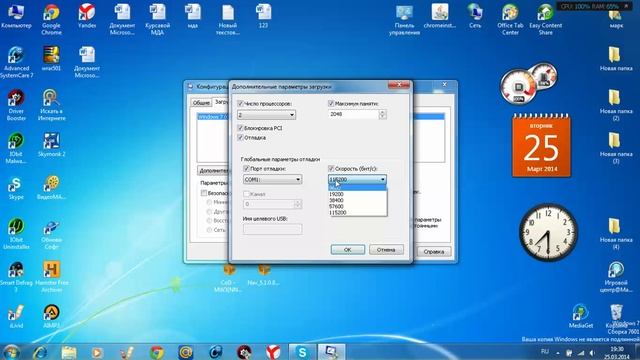Choose 115200 in the speed list
640x360 pixels.
358,213
